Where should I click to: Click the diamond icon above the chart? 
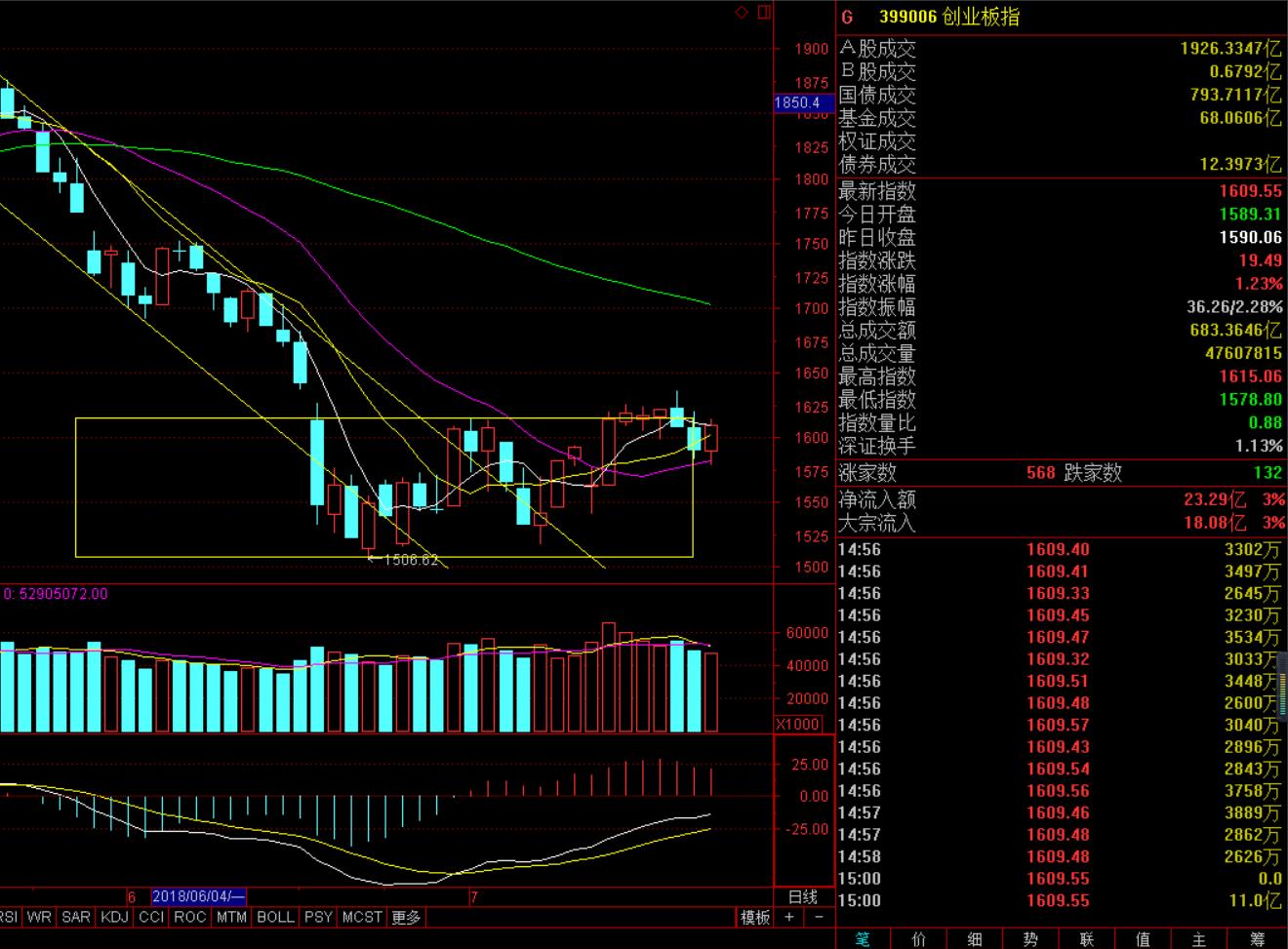point(742,12)
